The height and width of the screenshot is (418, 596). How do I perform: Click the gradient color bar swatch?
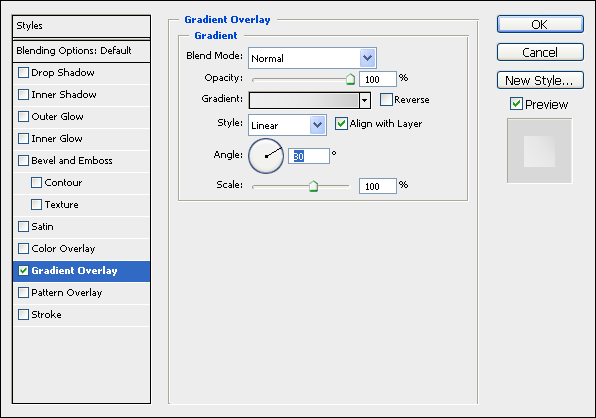pos(304,100)
